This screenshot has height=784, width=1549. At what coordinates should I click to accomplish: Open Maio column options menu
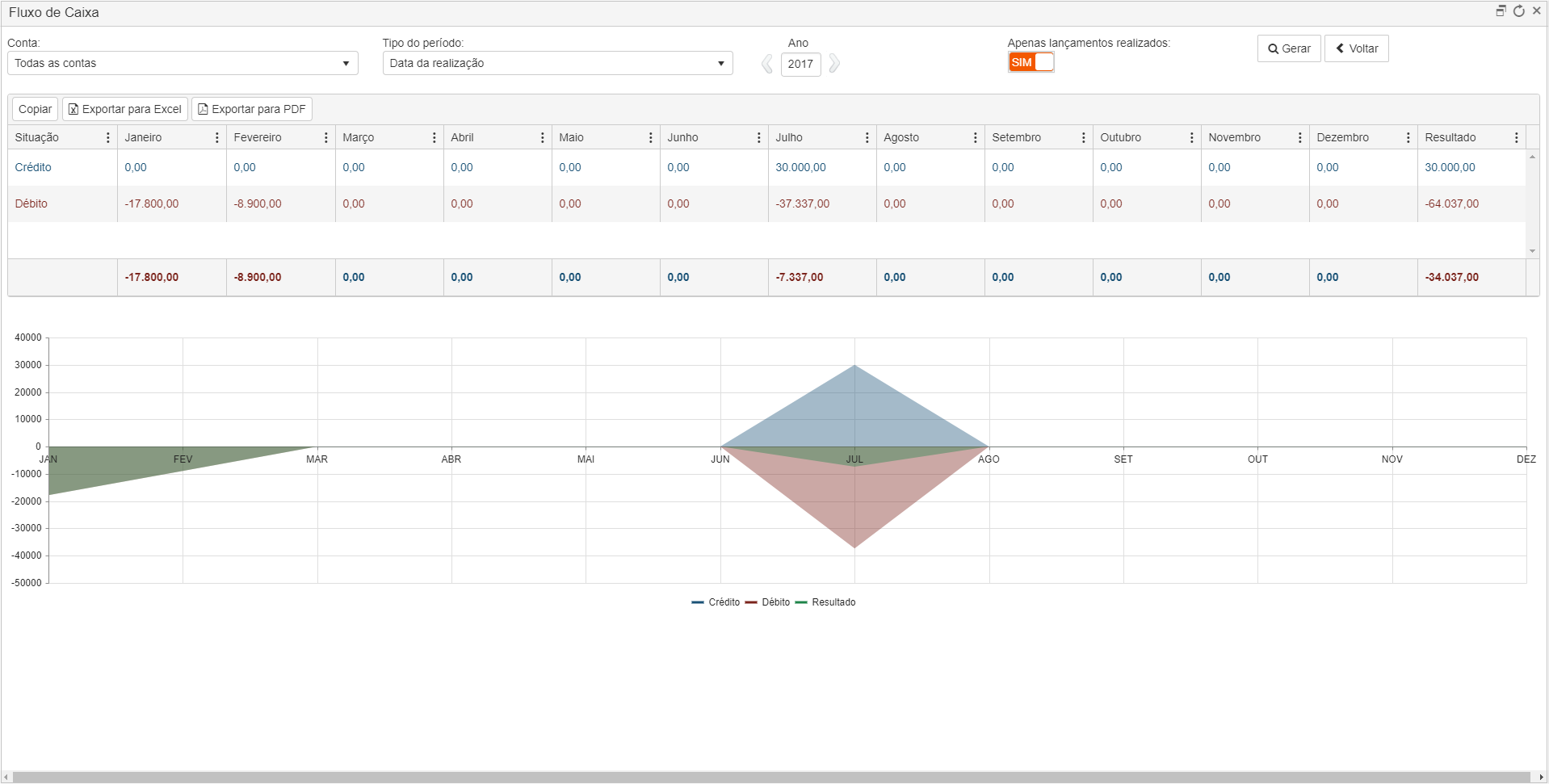(651, 138)
